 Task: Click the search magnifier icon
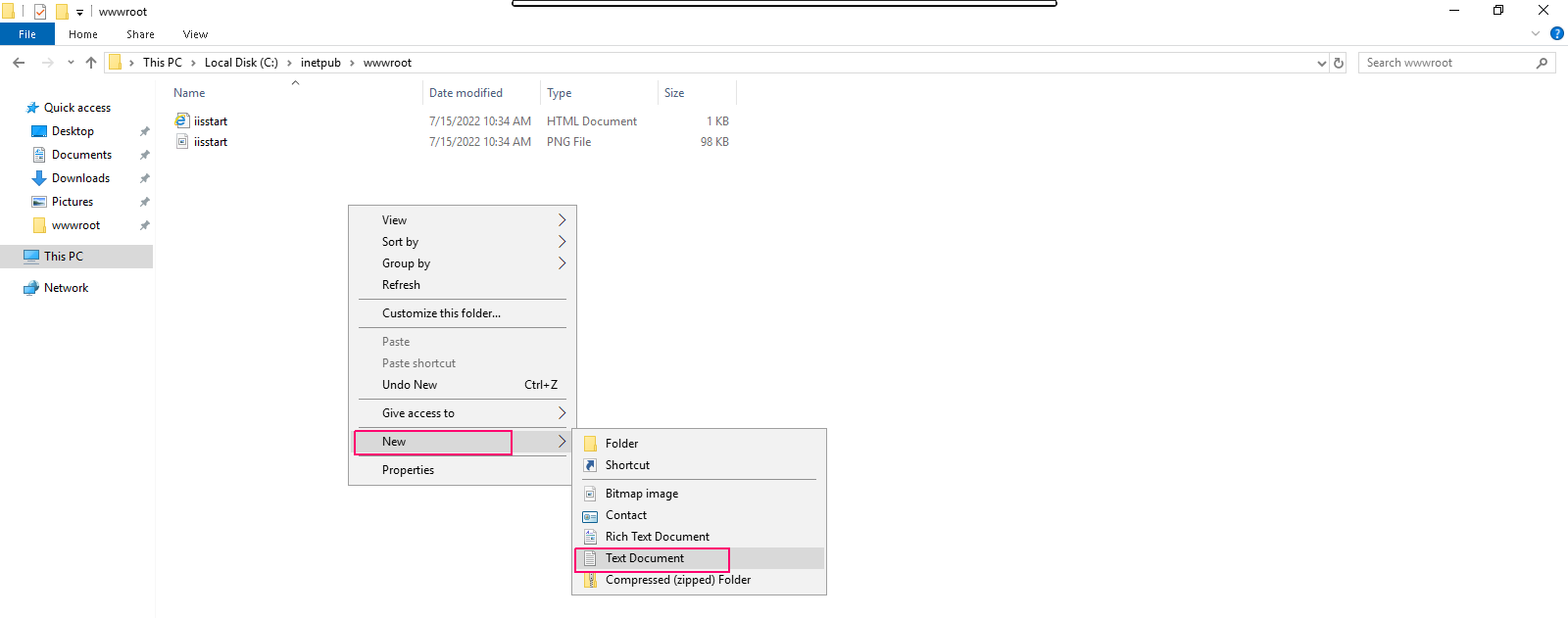(x=1542, y=63)
